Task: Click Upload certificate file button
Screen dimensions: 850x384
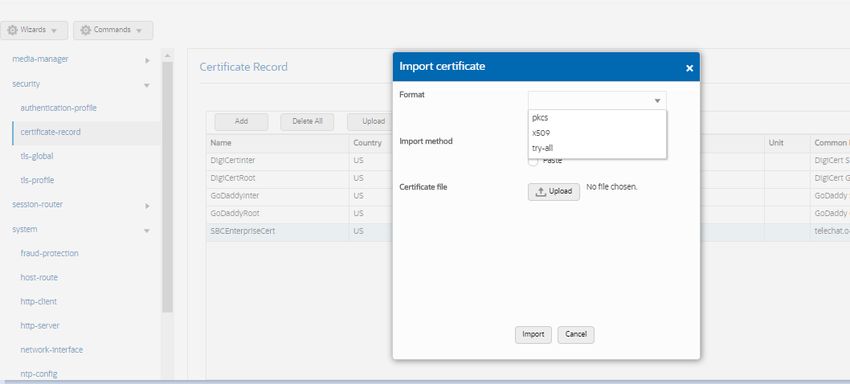Action: click(553, 191)
